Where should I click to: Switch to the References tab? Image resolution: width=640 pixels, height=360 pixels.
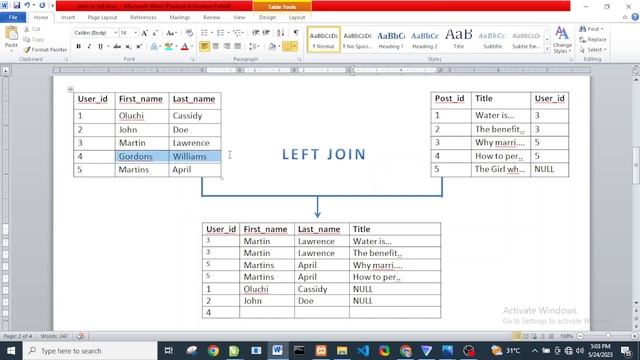click(x=143, y=18)
